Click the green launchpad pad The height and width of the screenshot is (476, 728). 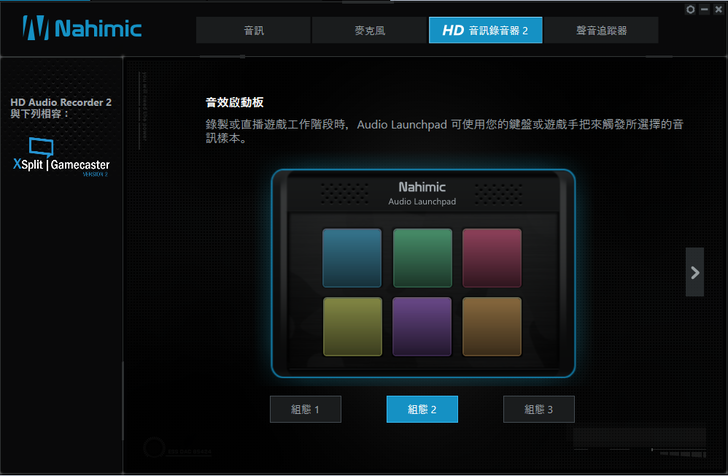click(x=422, y=258)
